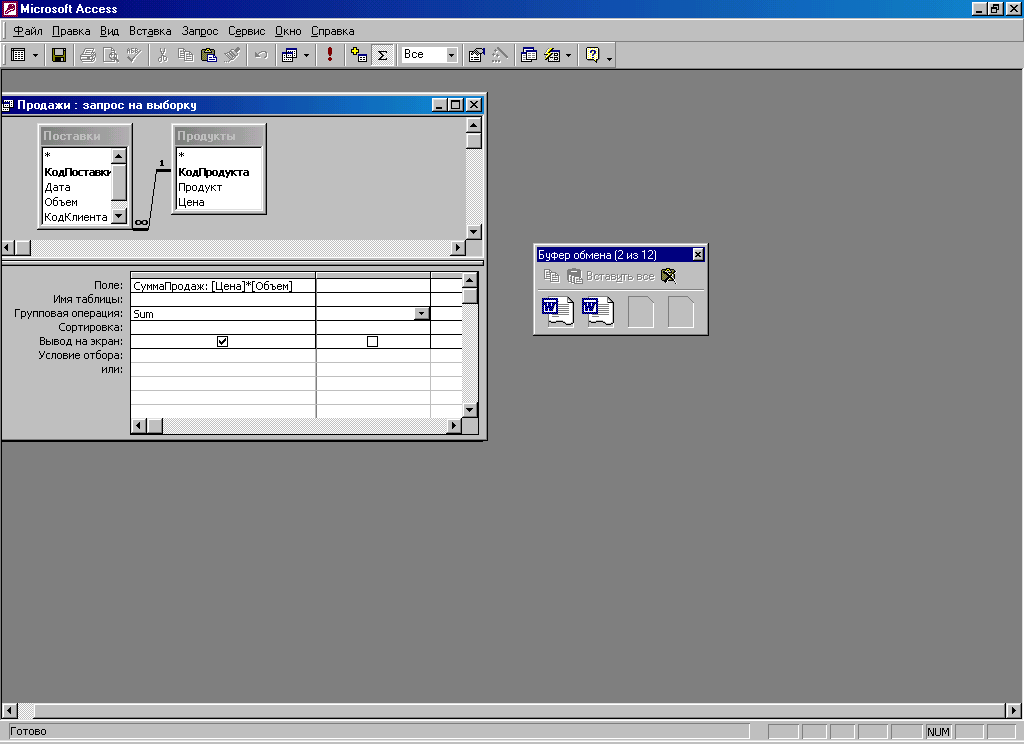Click the Print toolbar icon
The height and width of the screenshot is (744, 1024).
pyautogui.click(x=88, y=56)
